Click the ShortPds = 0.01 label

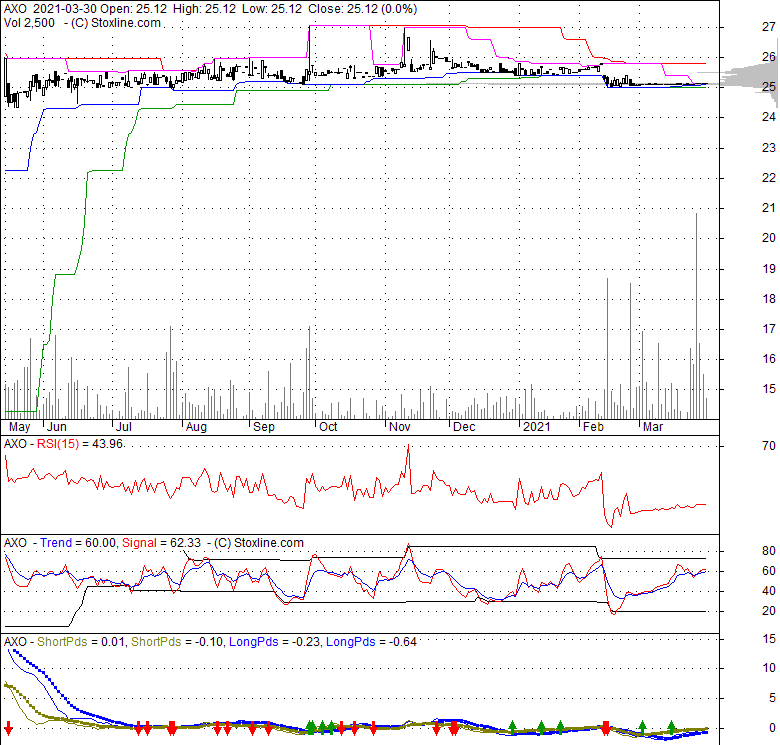click(81, 642)
